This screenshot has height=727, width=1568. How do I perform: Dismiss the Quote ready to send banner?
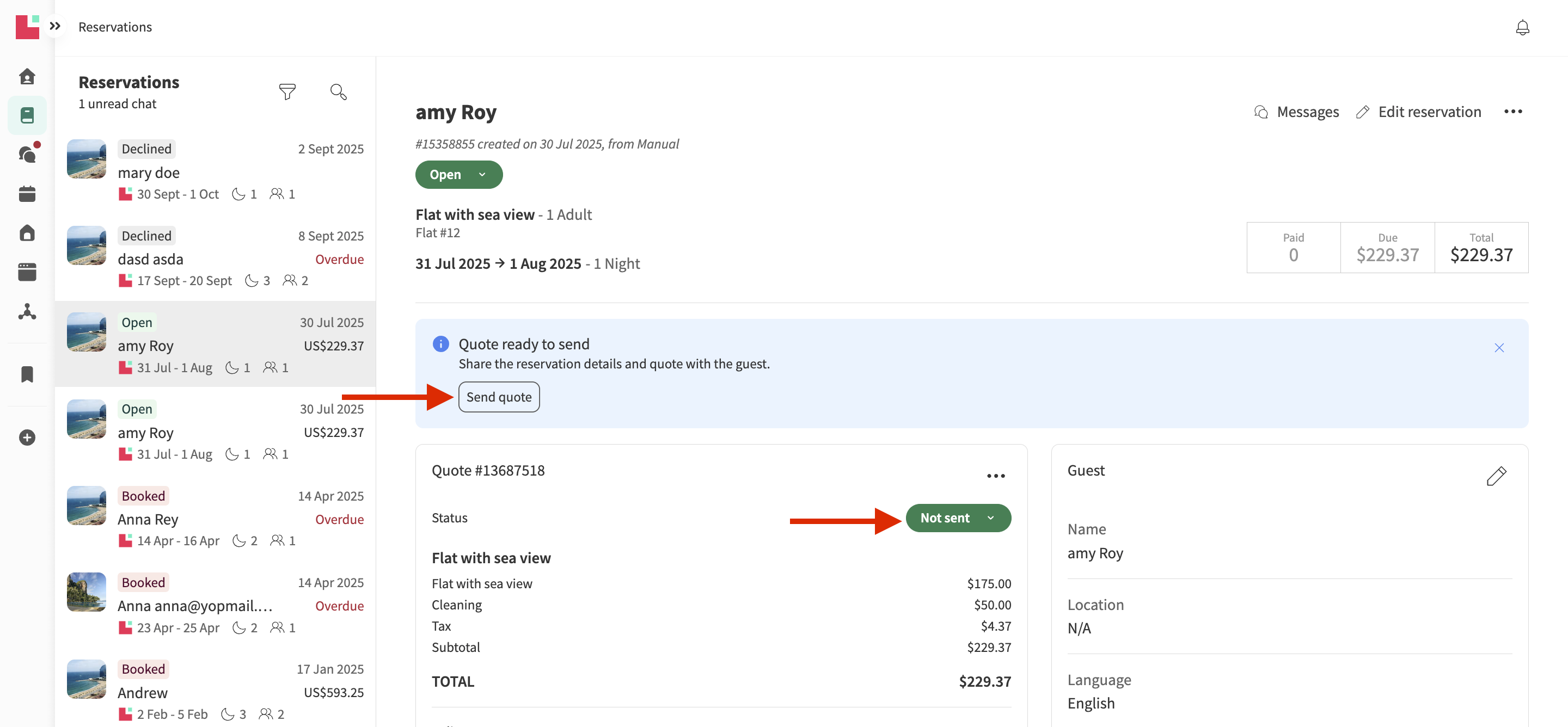1499,347
